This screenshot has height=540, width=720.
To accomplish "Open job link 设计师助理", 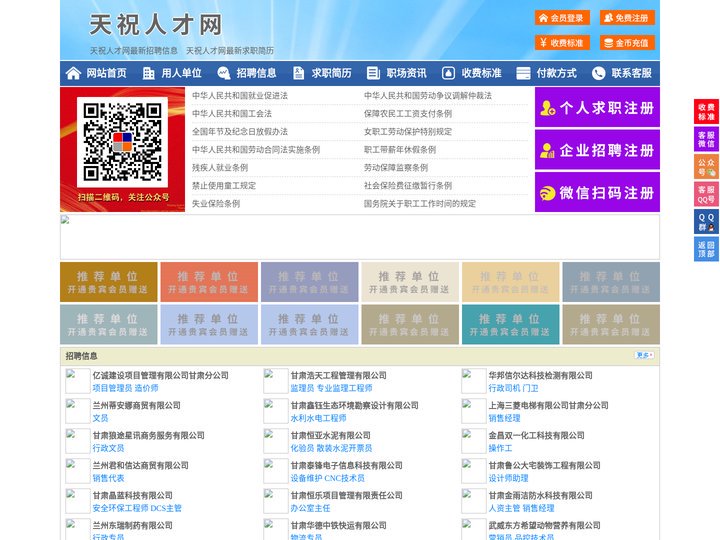I will click(508, 478).
